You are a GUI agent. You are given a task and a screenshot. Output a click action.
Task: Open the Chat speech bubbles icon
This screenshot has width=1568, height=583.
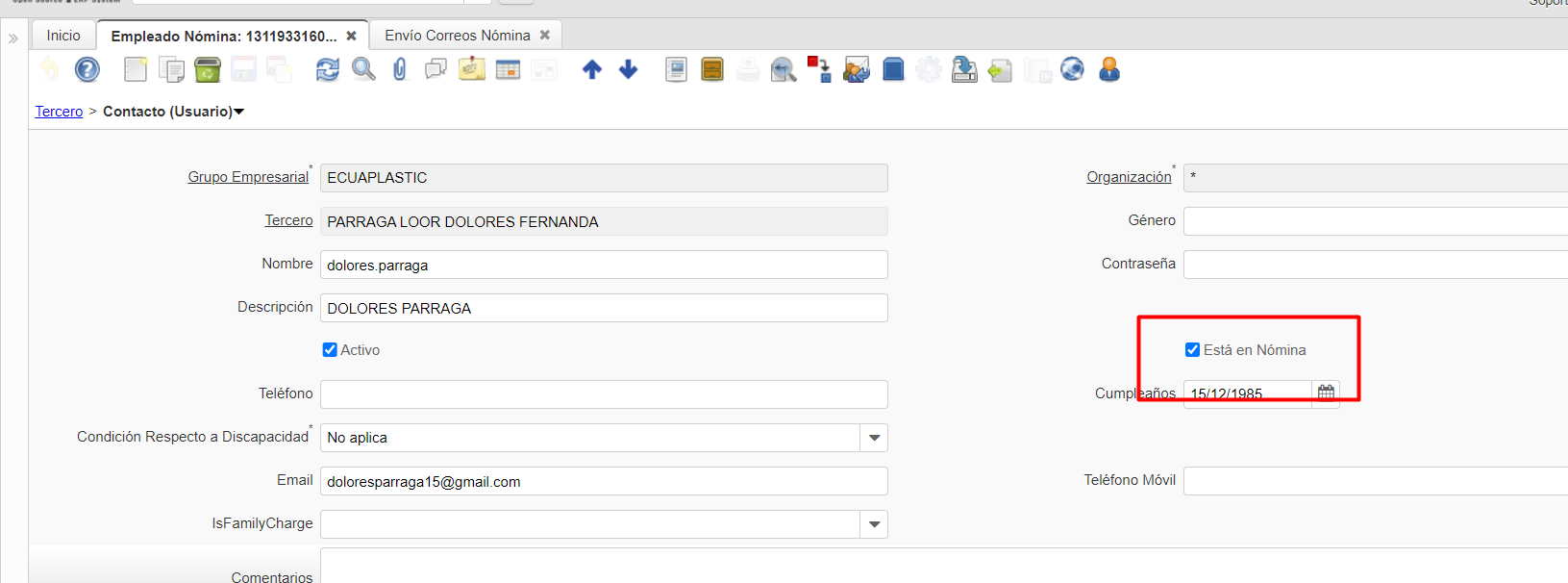(436, 69)
